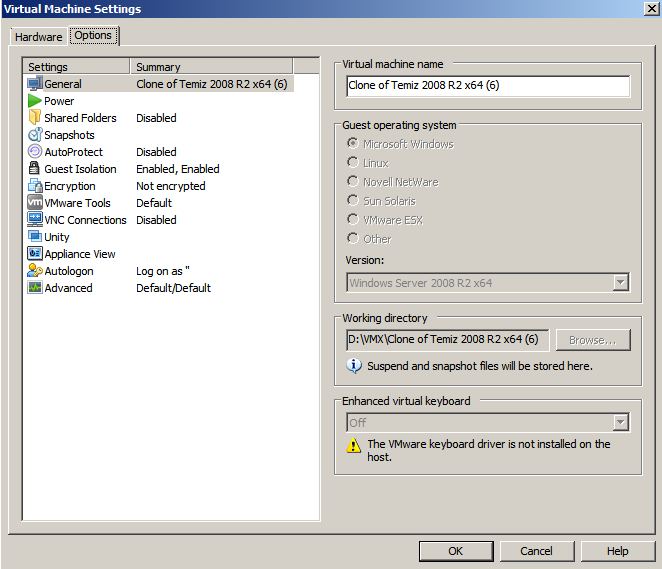Click the Power settings play icon
This screenshot has height=569, width=662.
[35, 101]
